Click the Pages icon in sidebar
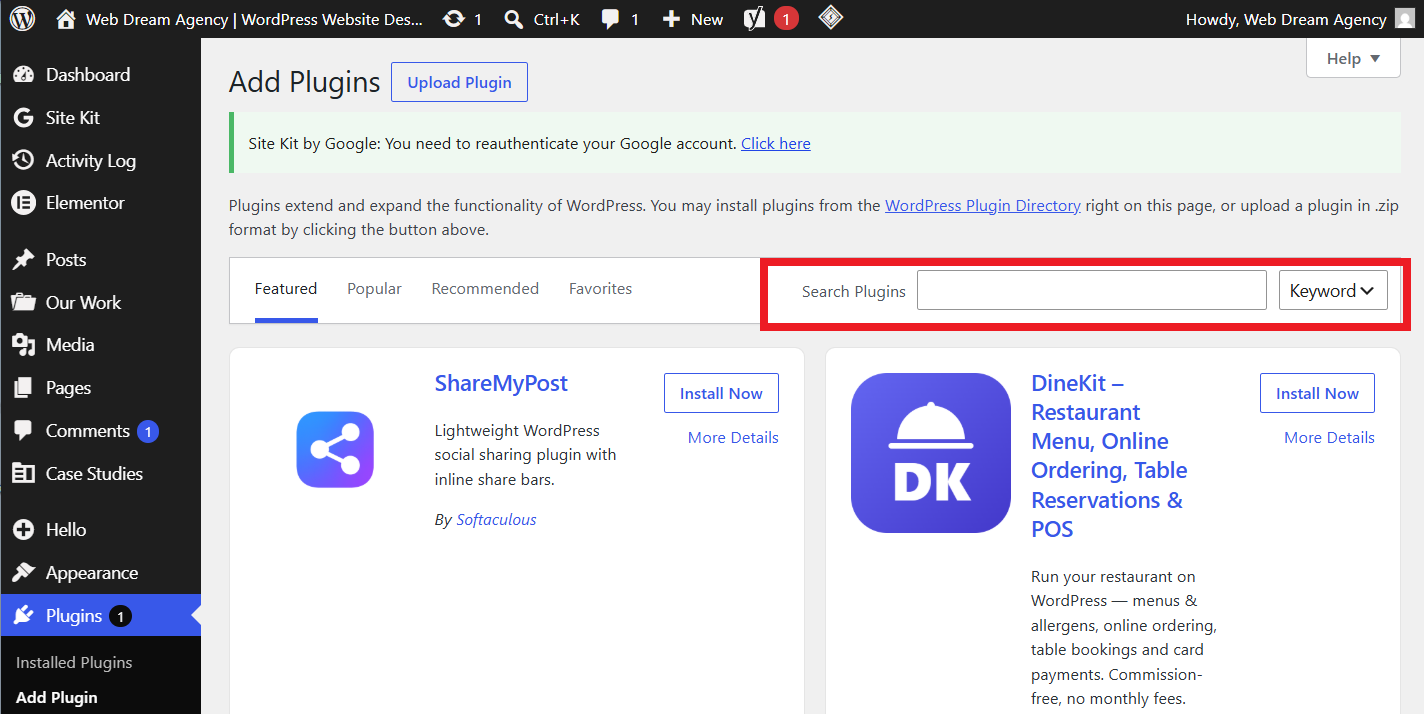 (24, 388)
